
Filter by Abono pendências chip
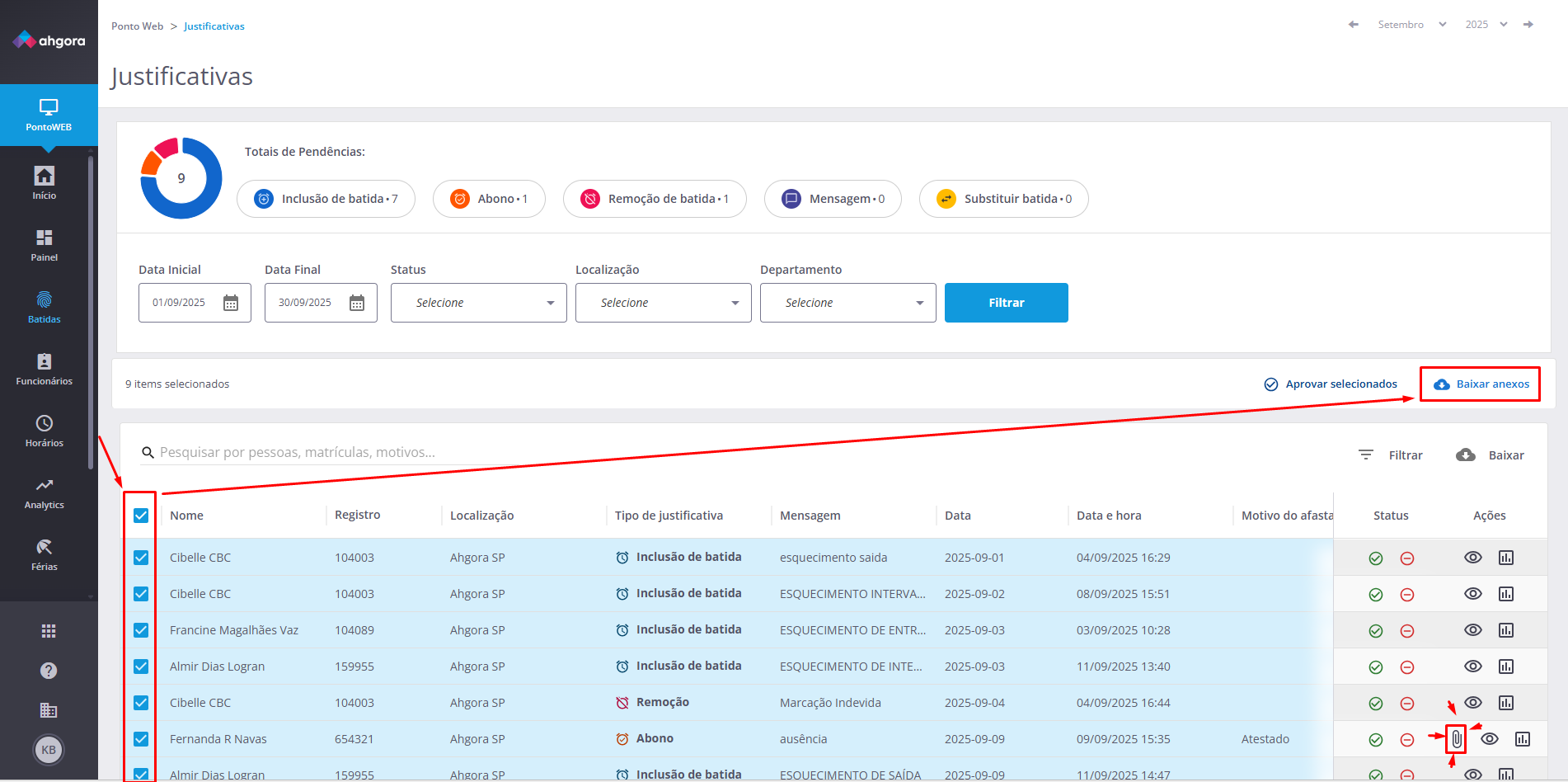tap(489, 199)
